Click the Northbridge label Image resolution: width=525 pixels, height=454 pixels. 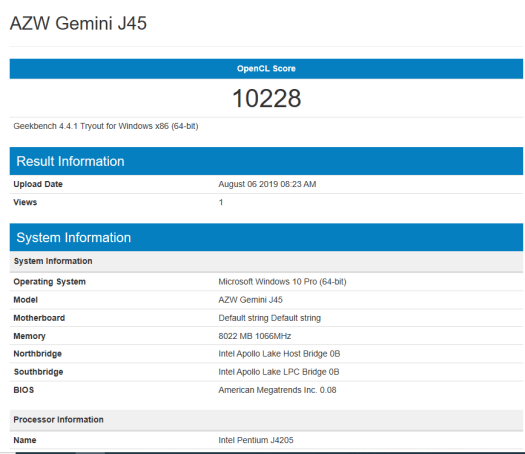click(38, 354)
